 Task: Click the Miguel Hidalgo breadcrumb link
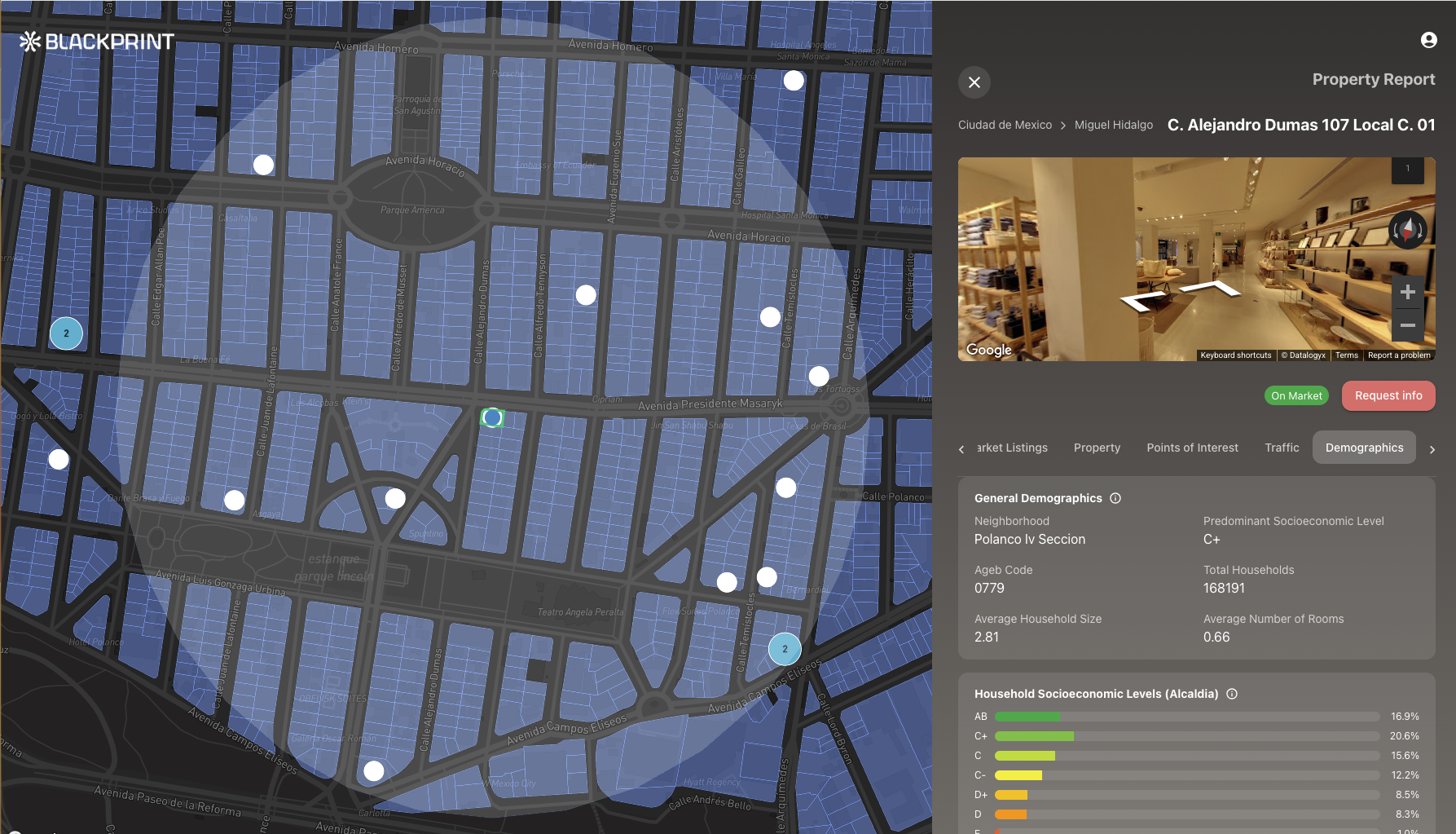[1113, 125]
